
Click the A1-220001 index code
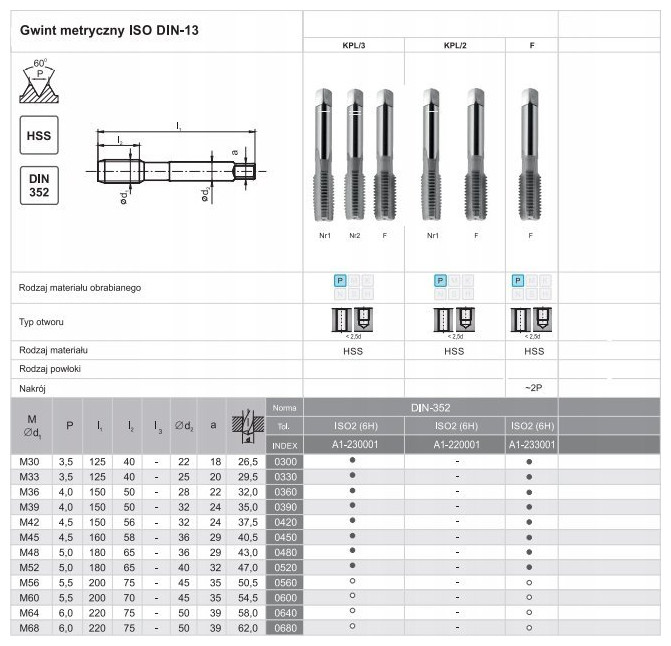[x=456, y=444]
